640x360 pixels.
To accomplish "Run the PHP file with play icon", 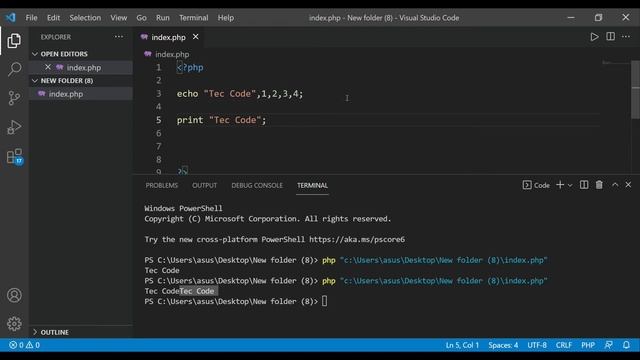I will click(x=594, y=37).
